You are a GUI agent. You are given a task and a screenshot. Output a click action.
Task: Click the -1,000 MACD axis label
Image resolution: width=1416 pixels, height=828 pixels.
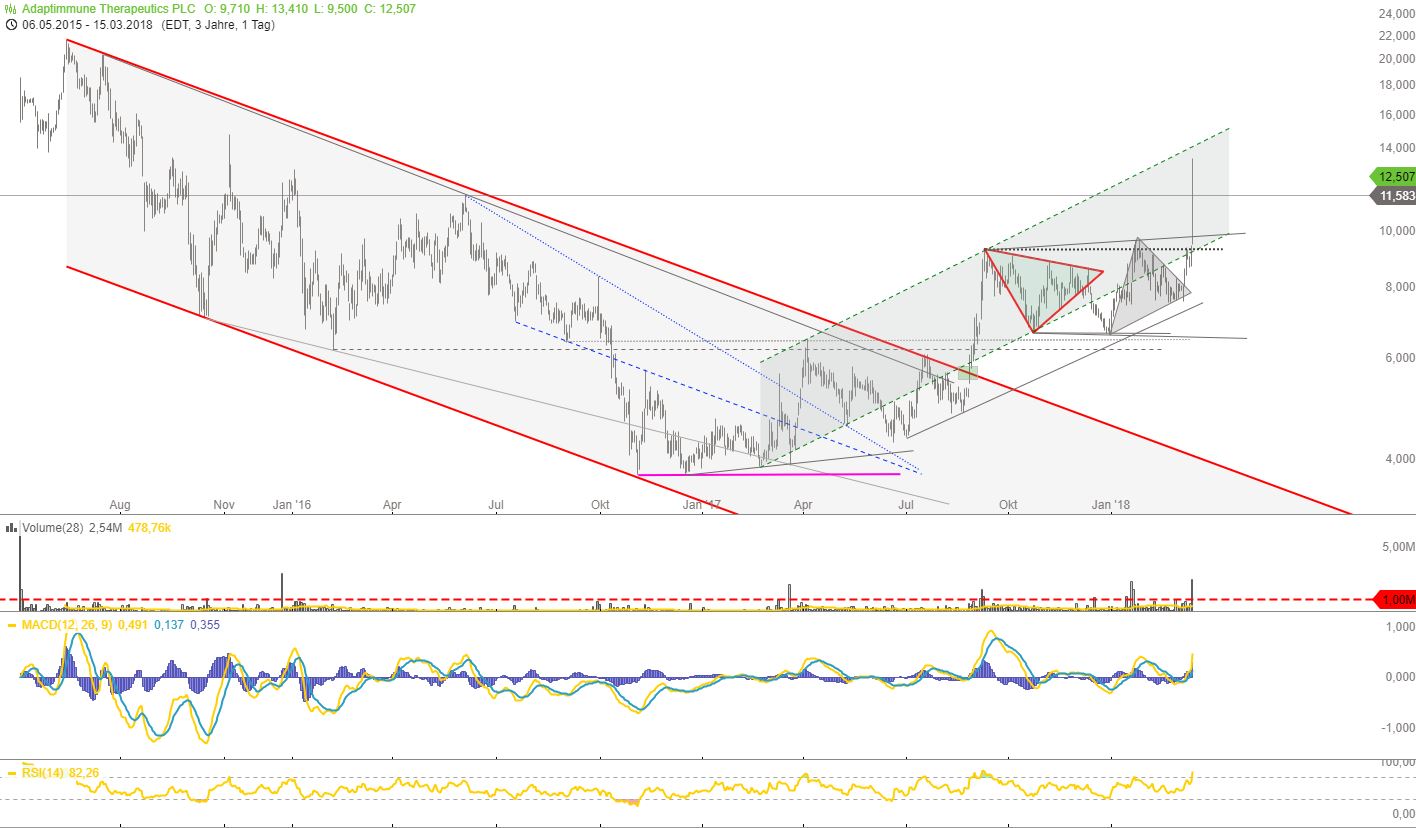pyautogui.click(x=1397, y=727)
